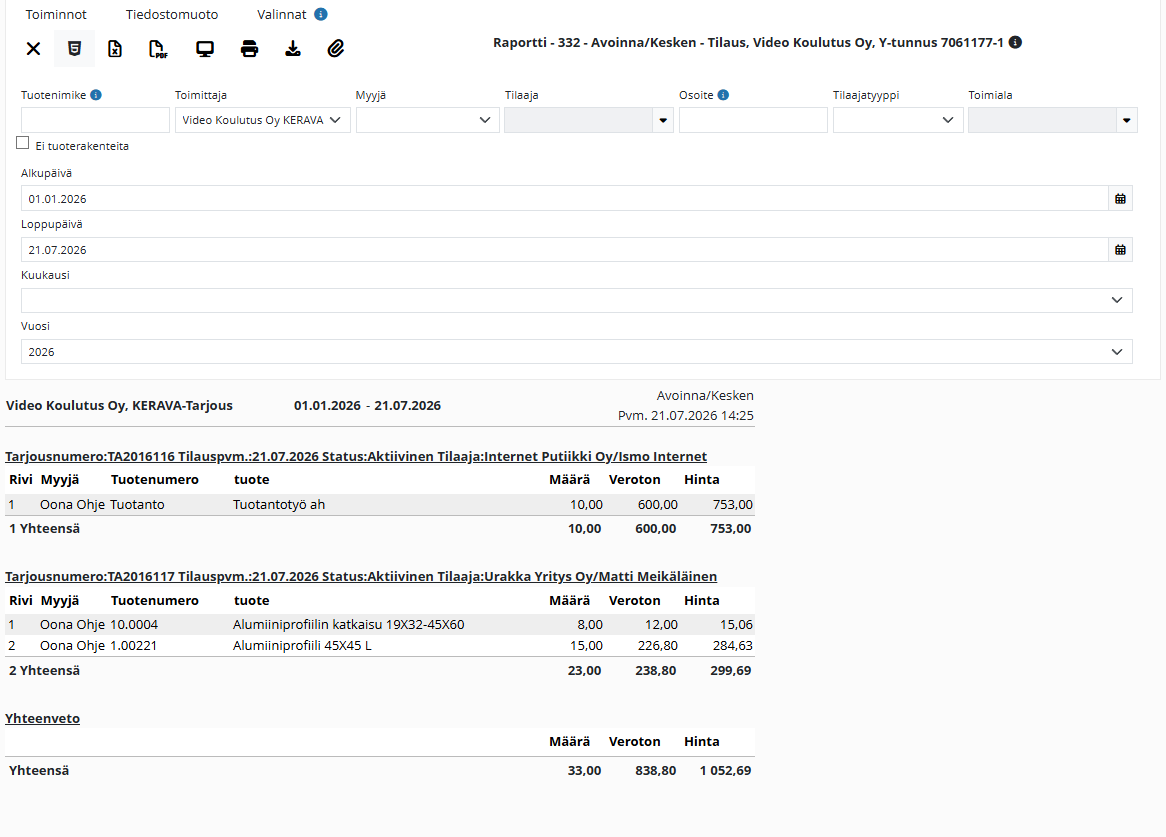The height and width of the screenshot is (837, 1166).
Task: Expand the Vuosi dropdown showing 2026
Action: tap(576, 352)
